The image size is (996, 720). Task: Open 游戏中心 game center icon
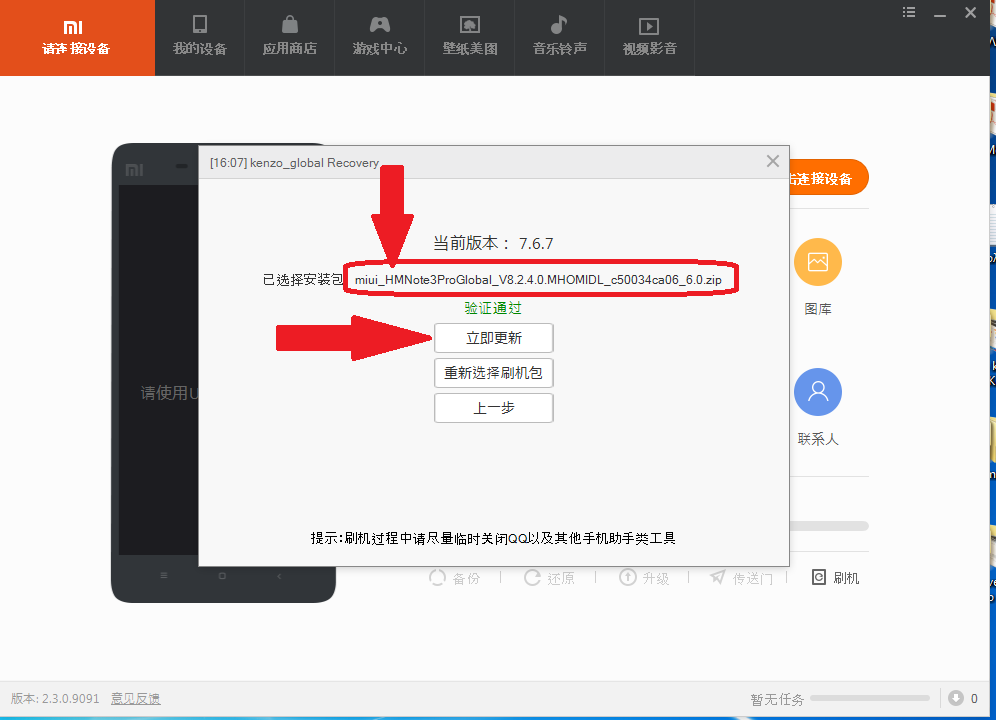[x=379, y=36]
